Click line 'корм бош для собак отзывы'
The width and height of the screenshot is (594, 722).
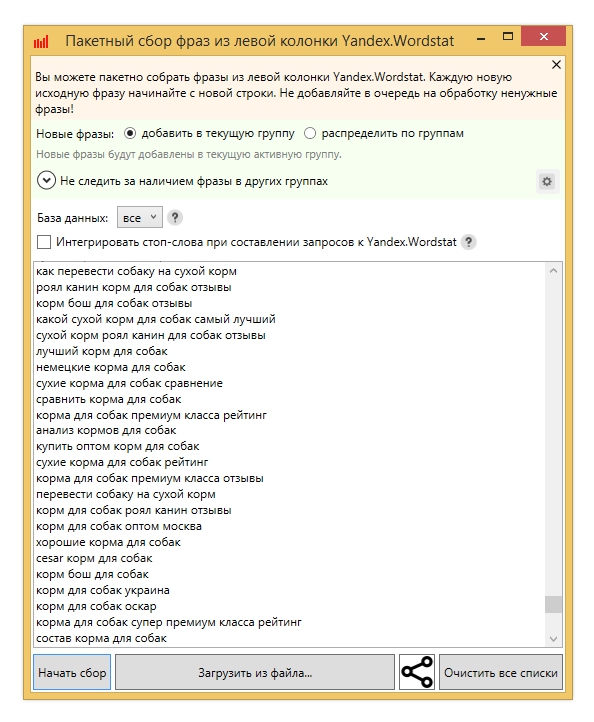click(114, 303)
